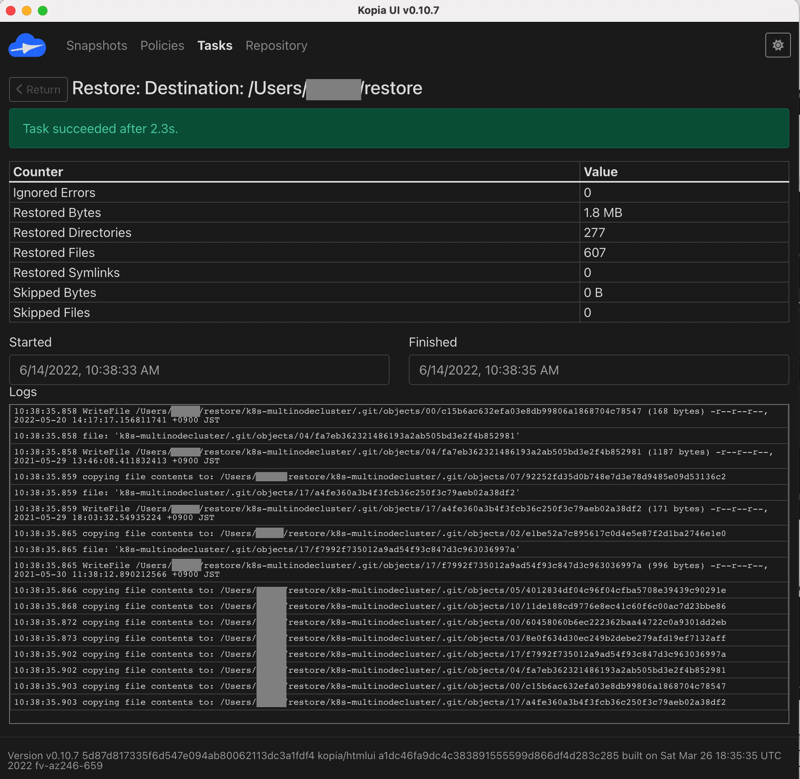Click the 10:38:35.872 copying file log line
The image size is (800, 779).
click(x=399, y=622)
